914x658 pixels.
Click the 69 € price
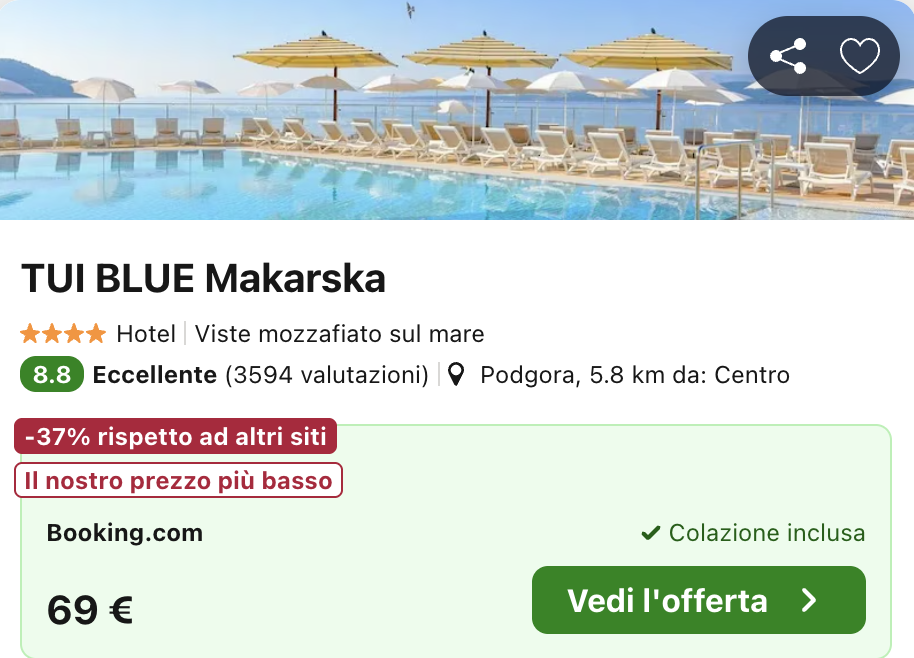90,610
